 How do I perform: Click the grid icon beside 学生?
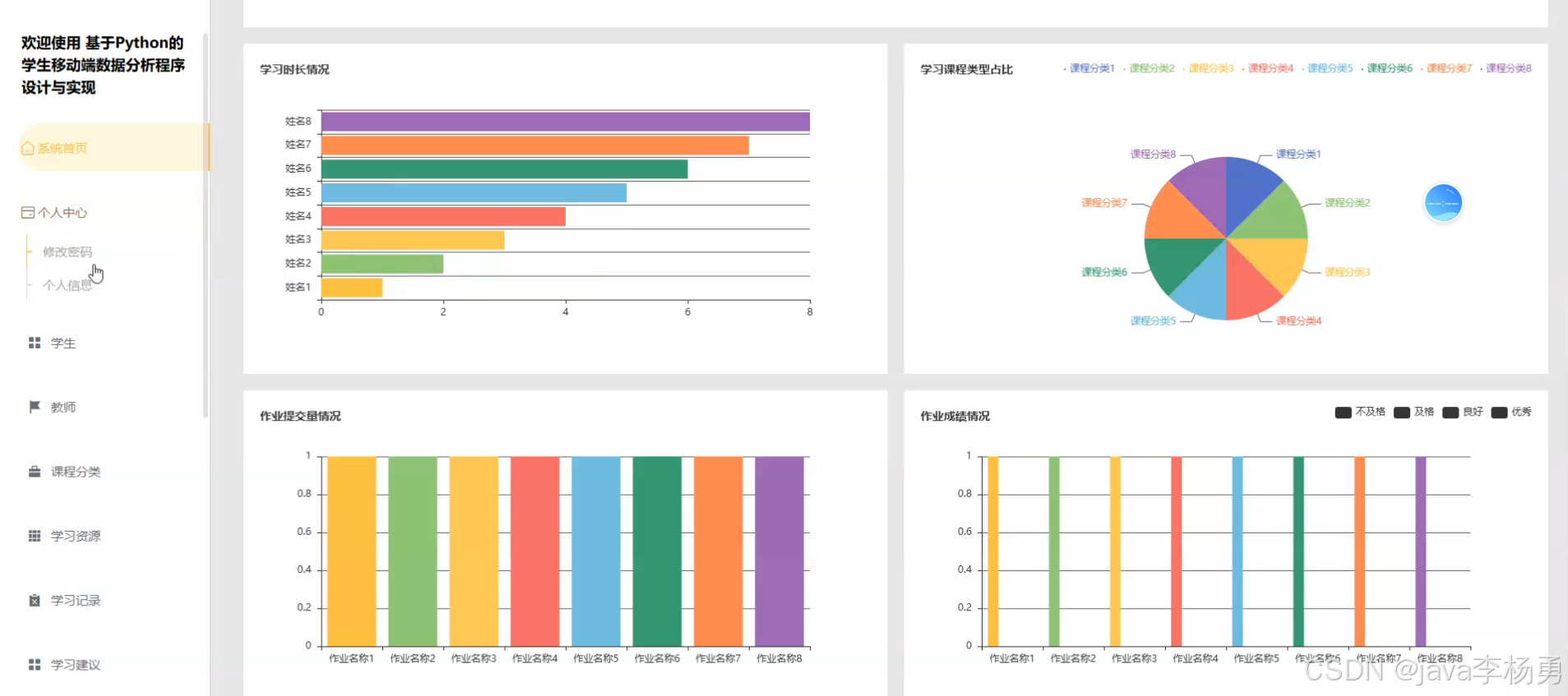tap(35, 343)
